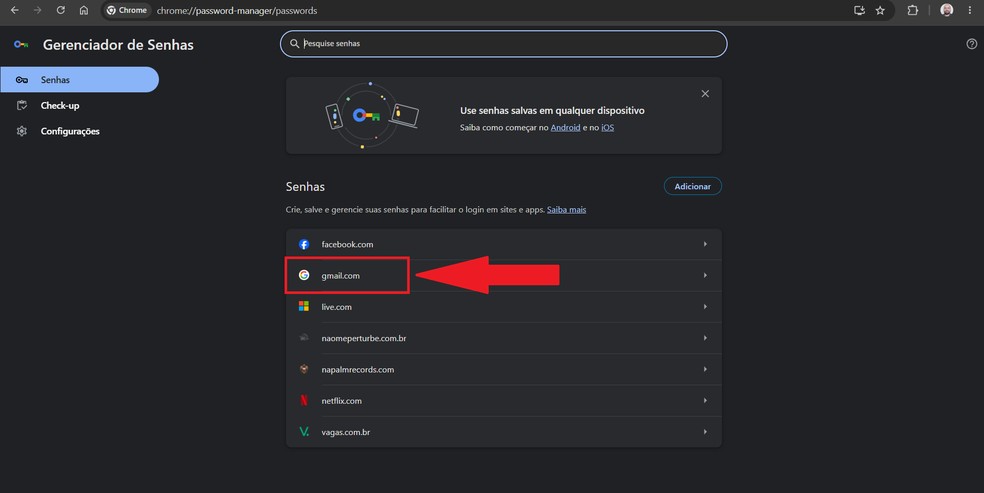Viewport: 984px width, 493px height.
Task: Click the help question mark icon
Action: coord(971,44)
